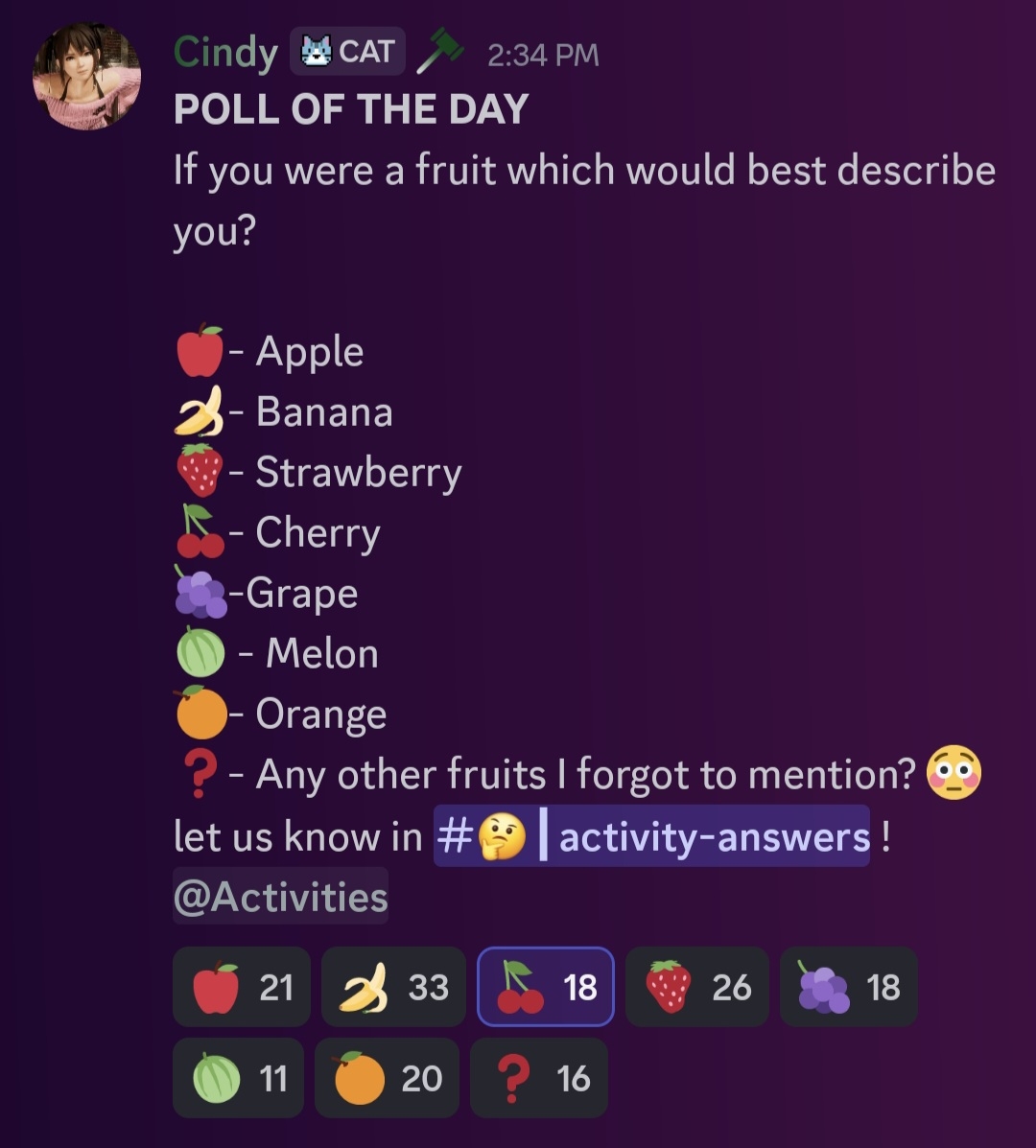Screen dimensions: 1036x1148
Task: Toggle the apple reaction with 21 votes
Action: 242,987
